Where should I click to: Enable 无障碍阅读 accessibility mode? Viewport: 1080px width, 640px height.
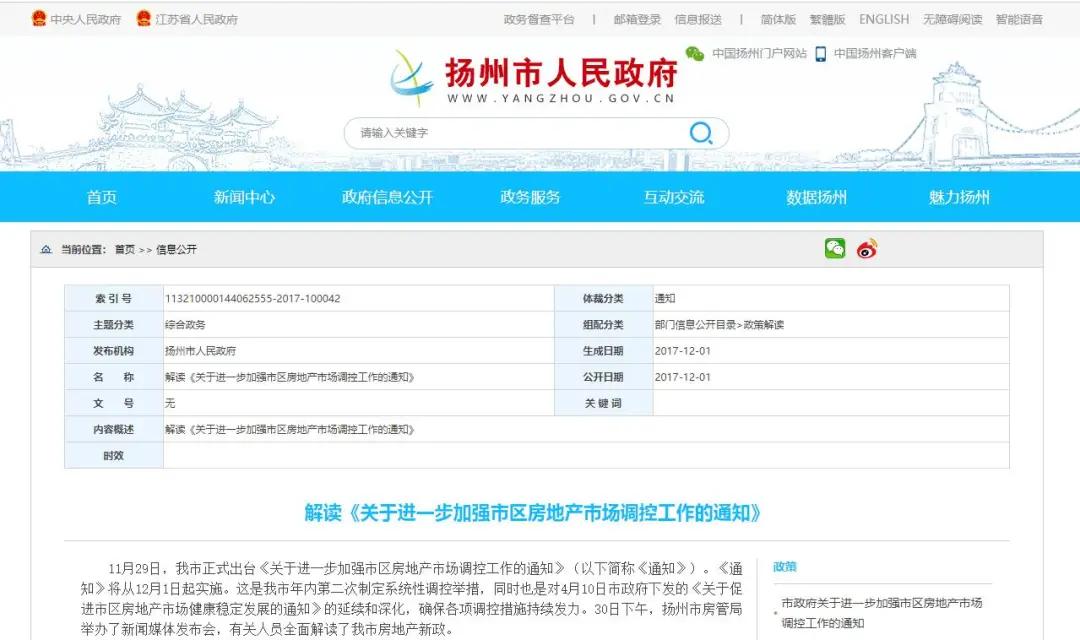point(952,19)
